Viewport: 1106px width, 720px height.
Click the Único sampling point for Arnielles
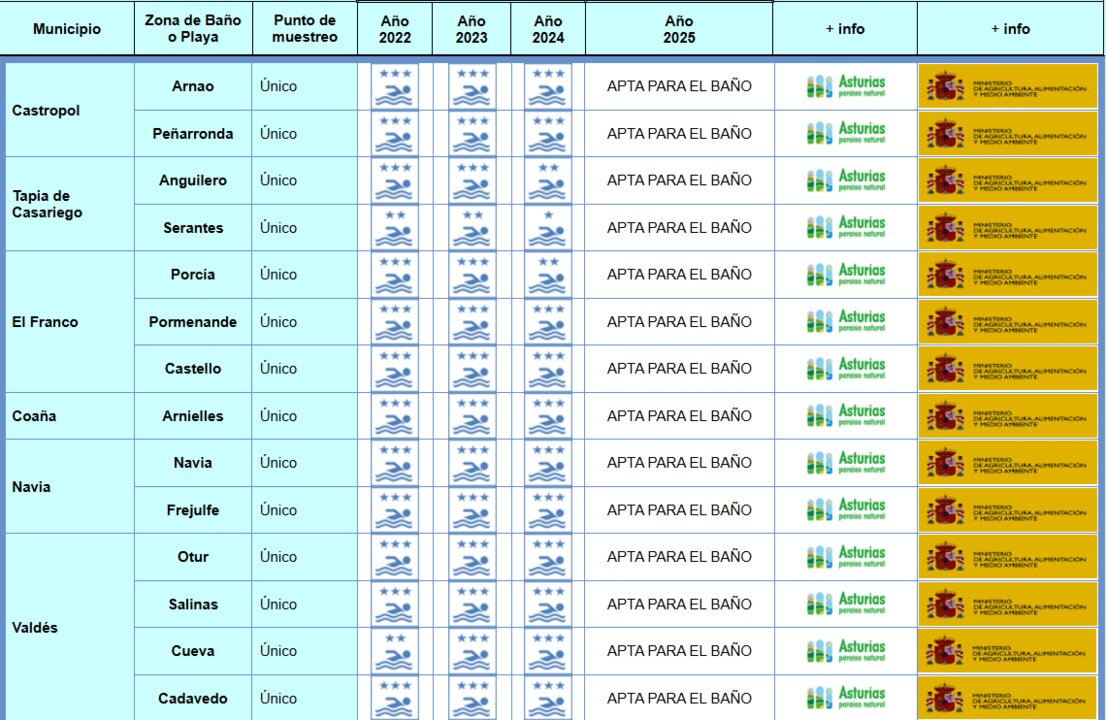(x=278, y=416)
